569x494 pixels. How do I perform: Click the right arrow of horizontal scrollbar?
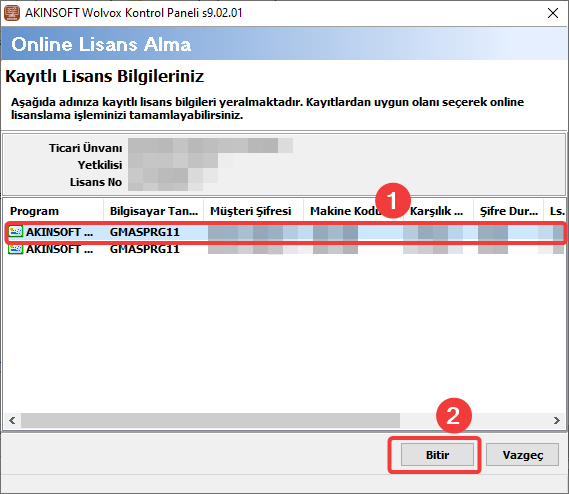557,420
